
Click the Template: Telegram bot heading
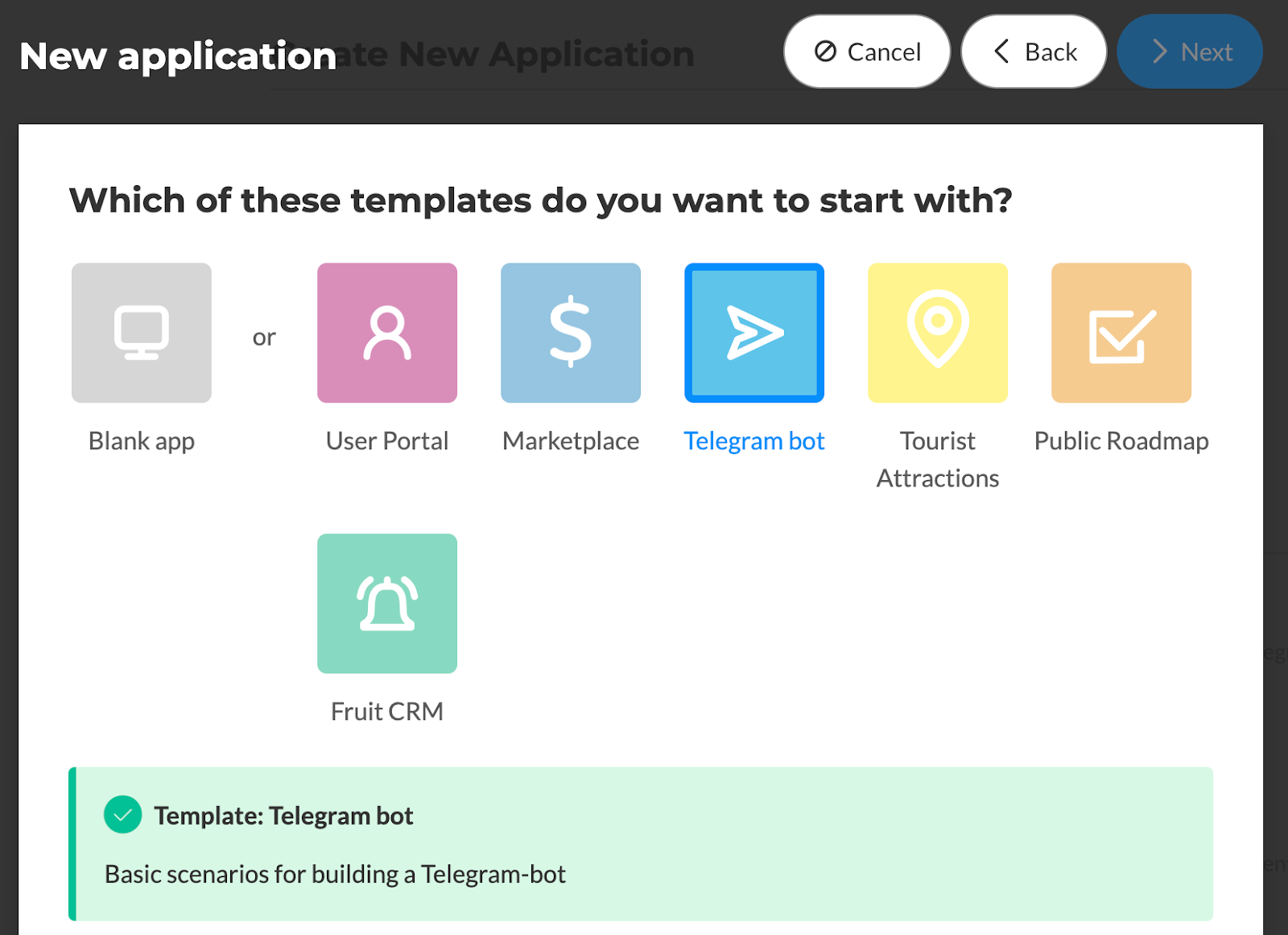click(x=283, y=816)
